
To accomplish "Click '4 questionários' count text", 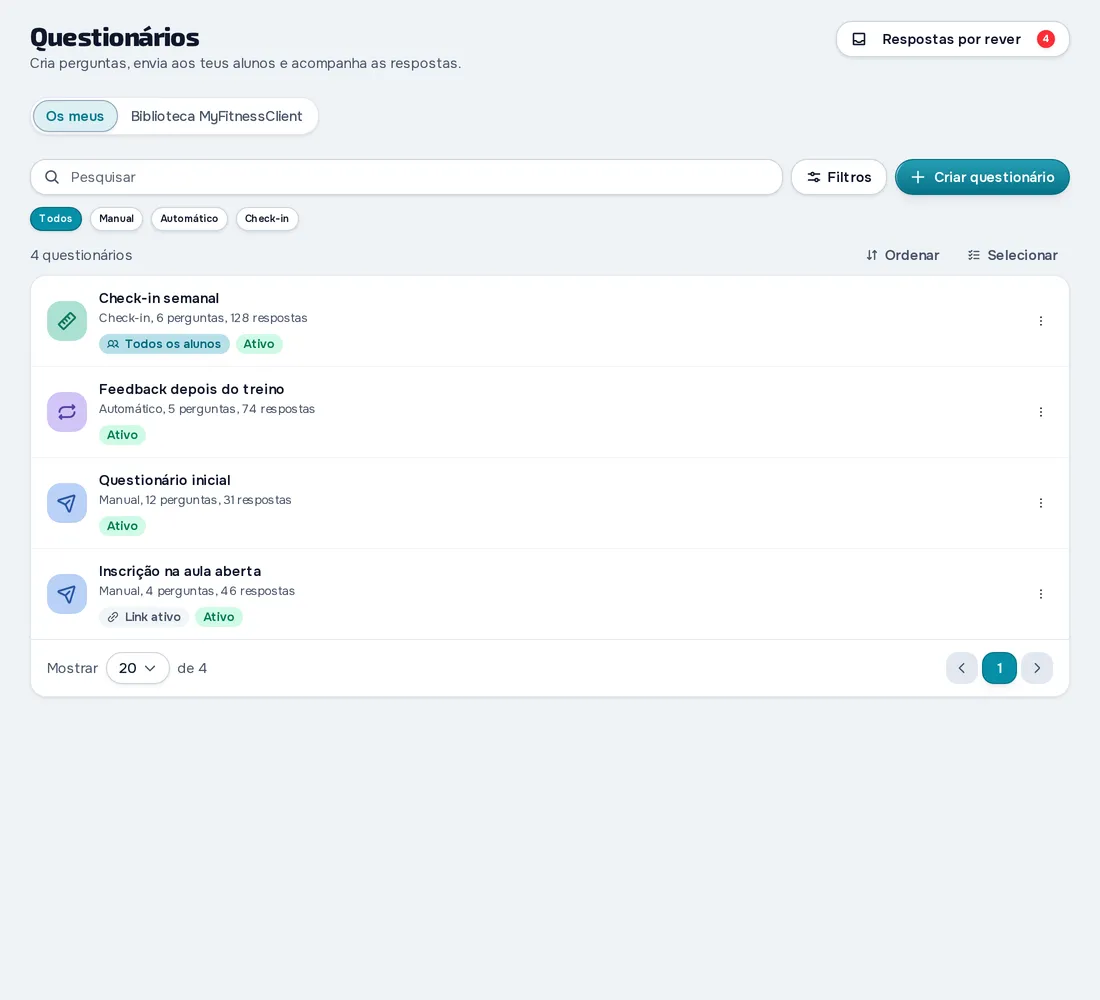I will tap(81, 255).
